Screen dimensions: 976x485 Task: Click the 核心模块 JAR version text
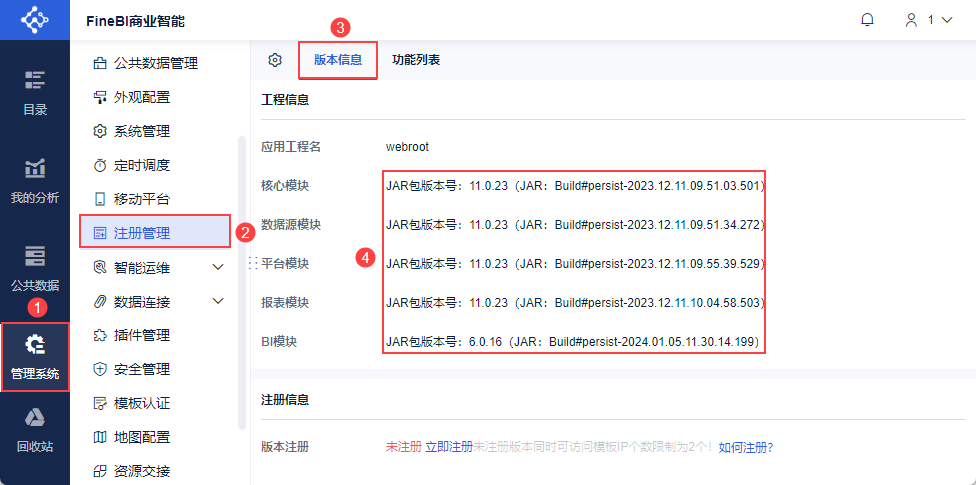(575, 186)
